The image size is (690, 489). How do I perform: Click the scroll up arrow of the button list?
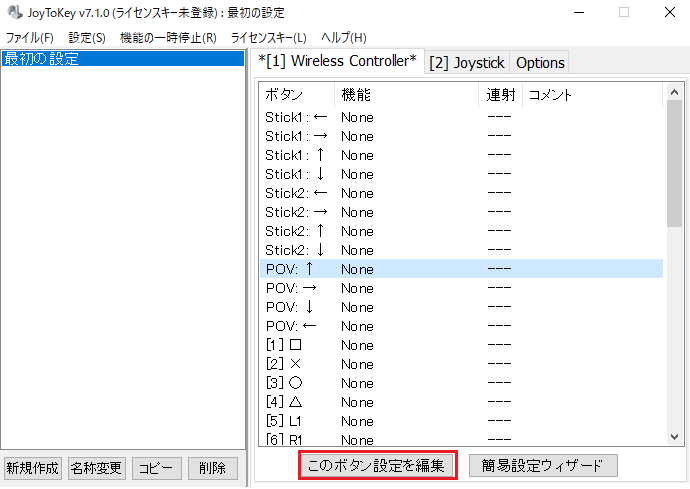pyautogui.click(x=674, y=92)
